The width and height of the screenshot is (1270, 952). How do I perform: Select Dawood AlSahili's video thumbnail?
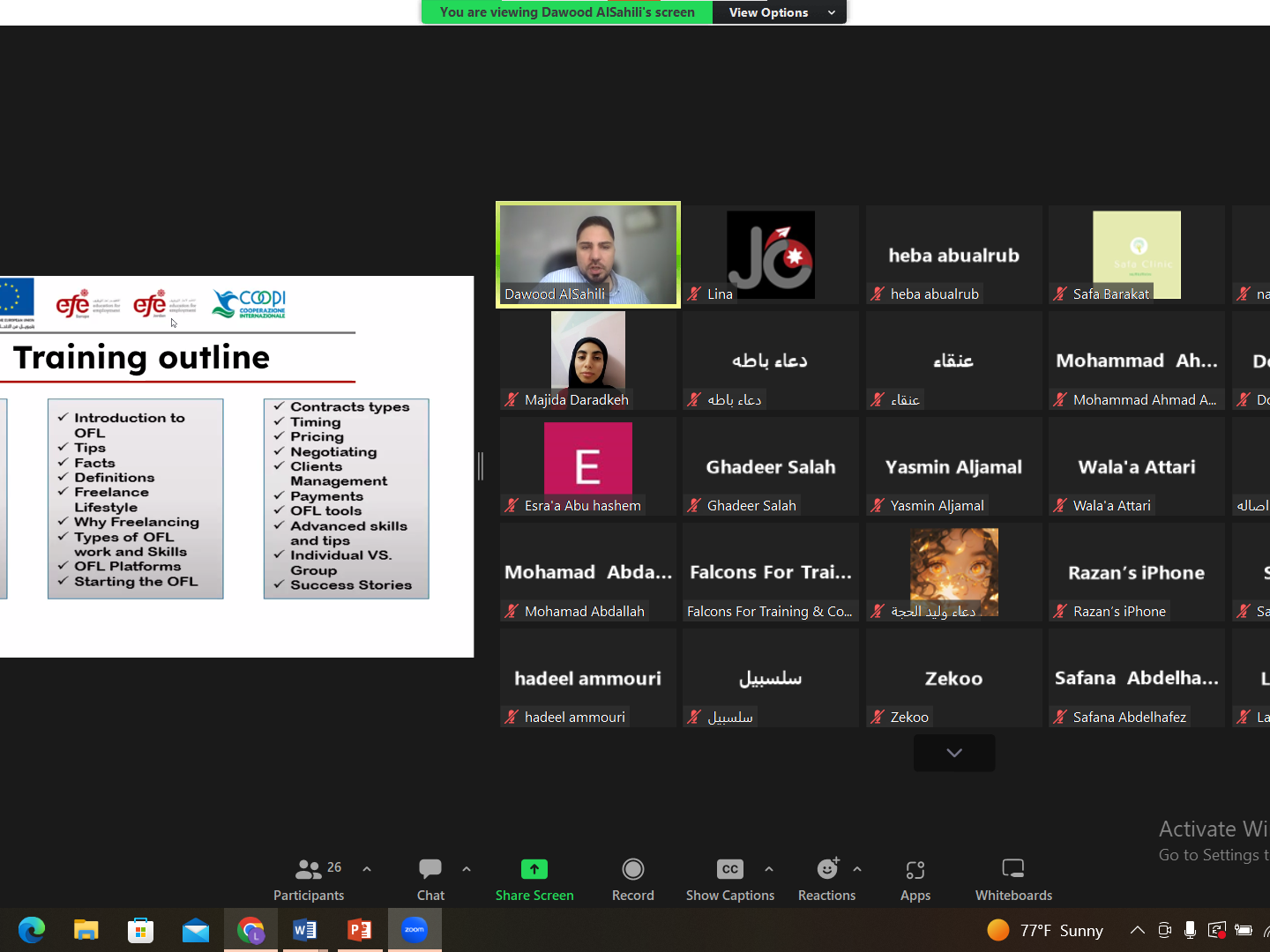(x=588, y=255)
